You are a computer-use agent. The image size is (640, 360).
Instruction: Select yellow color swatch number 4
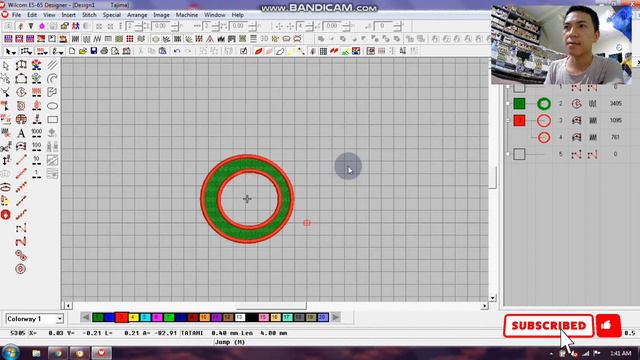point(133,318)
